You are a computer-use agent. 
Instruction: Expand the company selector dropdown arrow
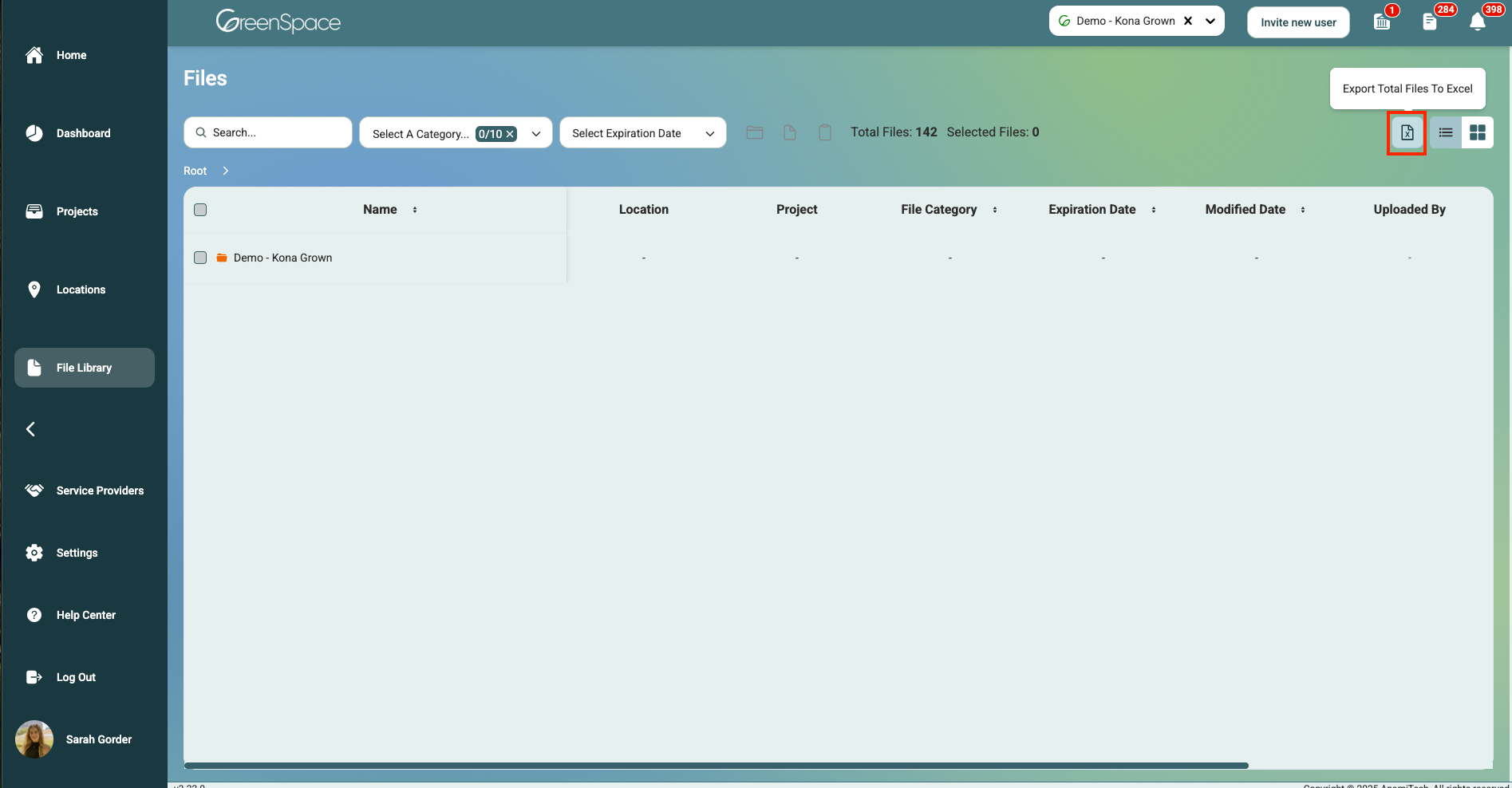point(1210,21)
